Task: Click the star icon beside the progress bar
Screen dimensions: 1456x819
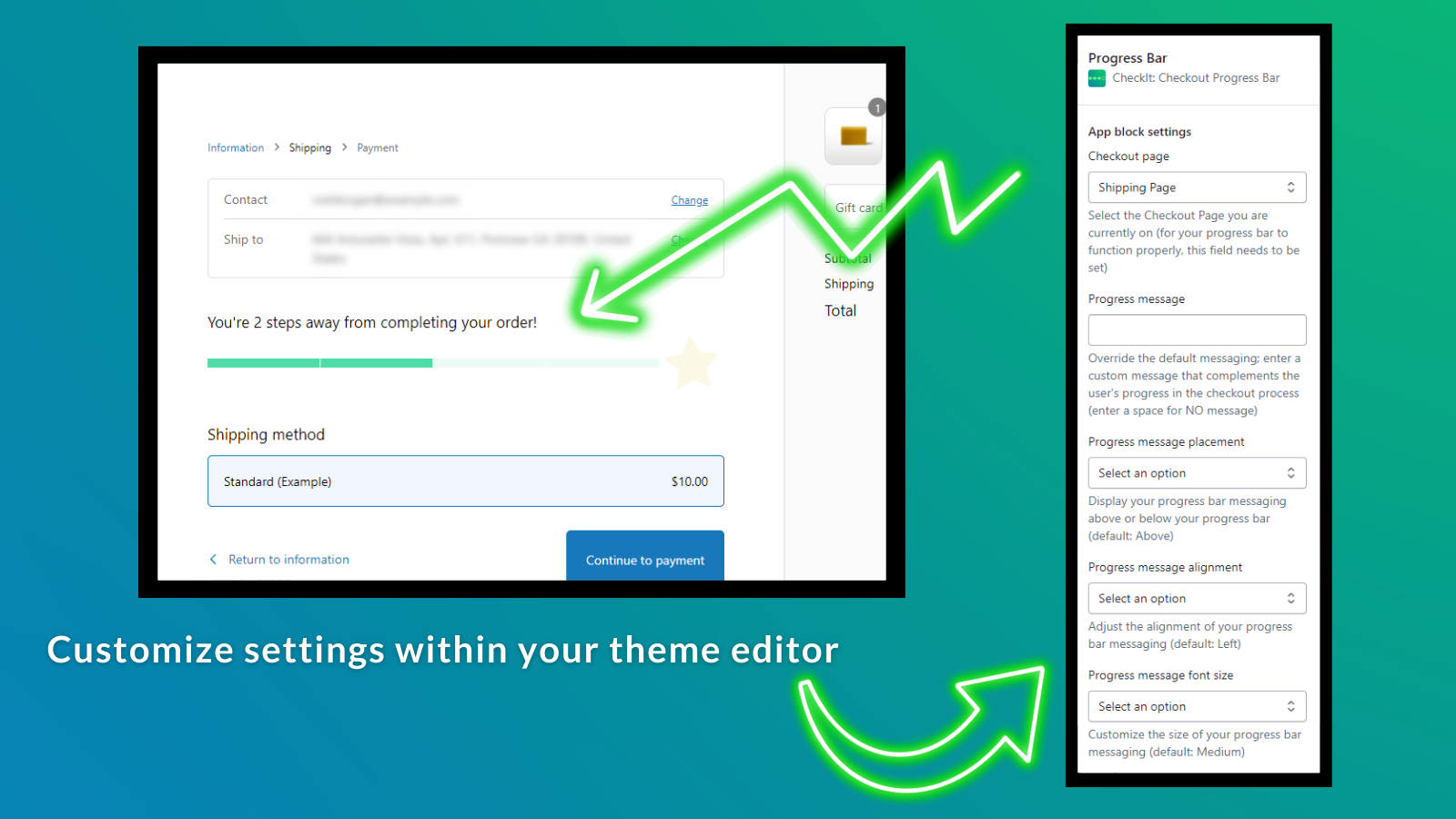Action: click(692, 363)
